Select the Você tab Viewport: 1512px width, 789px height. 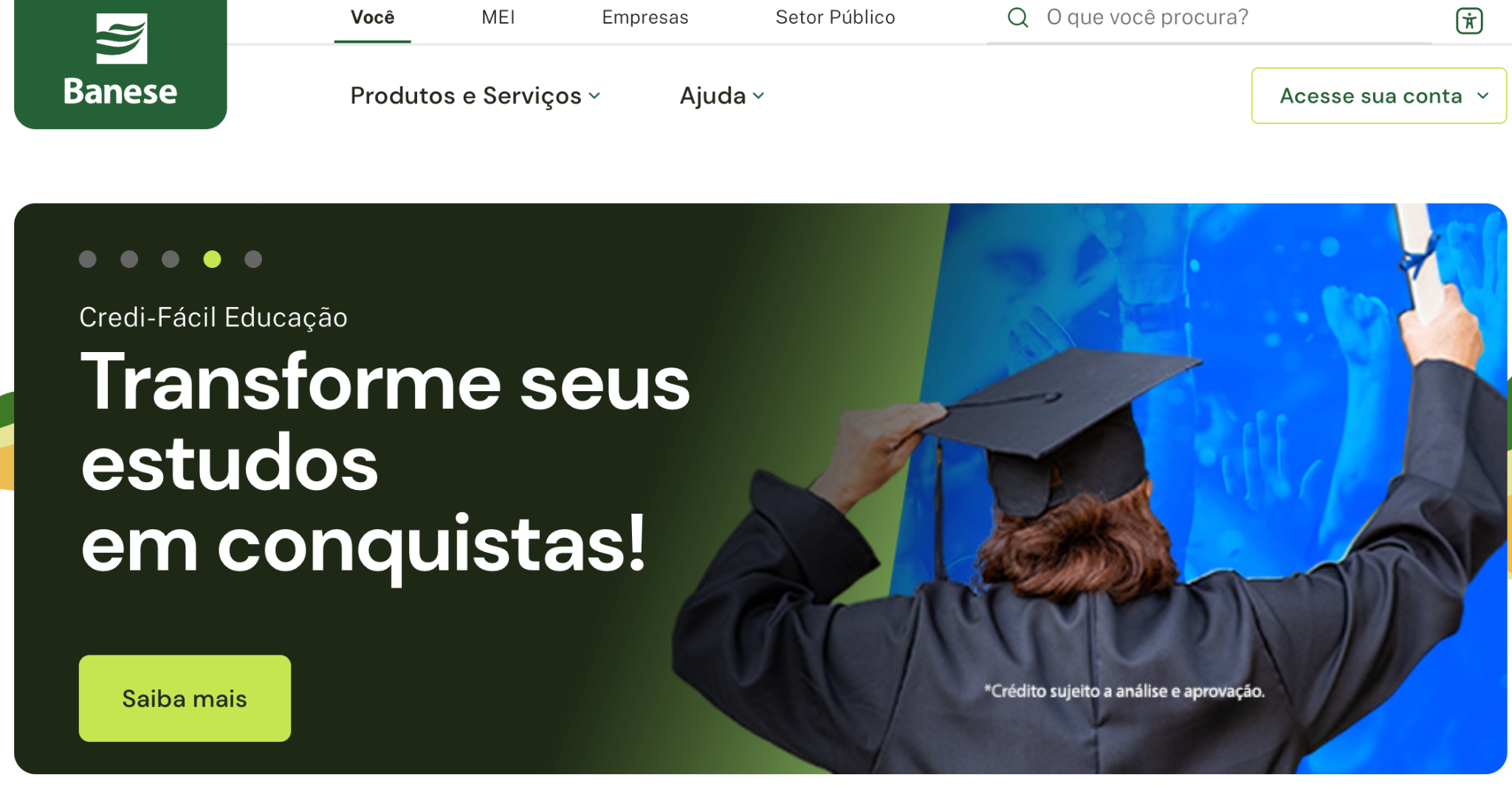point(372,17)
